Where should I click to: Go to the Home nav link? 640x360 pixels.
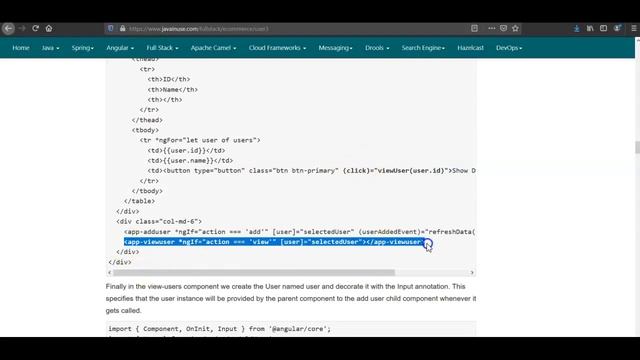21,48
